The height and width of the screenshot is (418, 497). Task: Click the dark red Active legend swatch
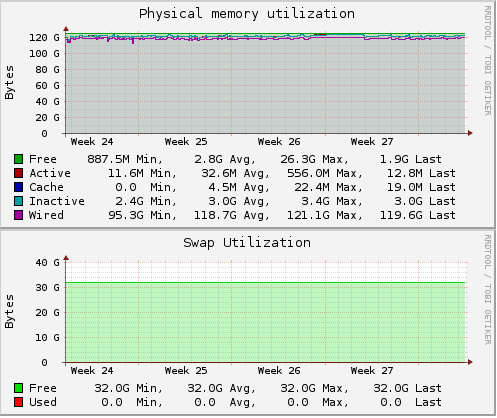(18, 173)
